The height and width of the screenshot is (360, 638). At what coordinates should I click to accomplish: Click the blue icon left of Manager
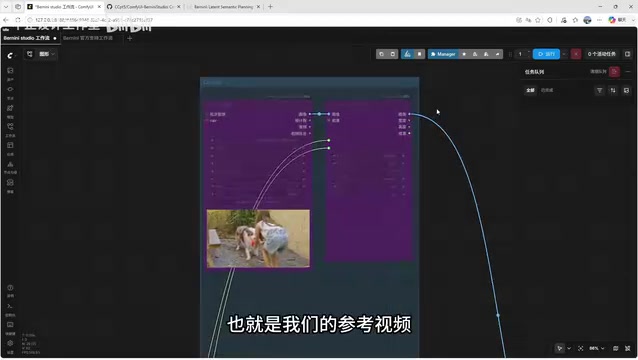pos(407,54)
